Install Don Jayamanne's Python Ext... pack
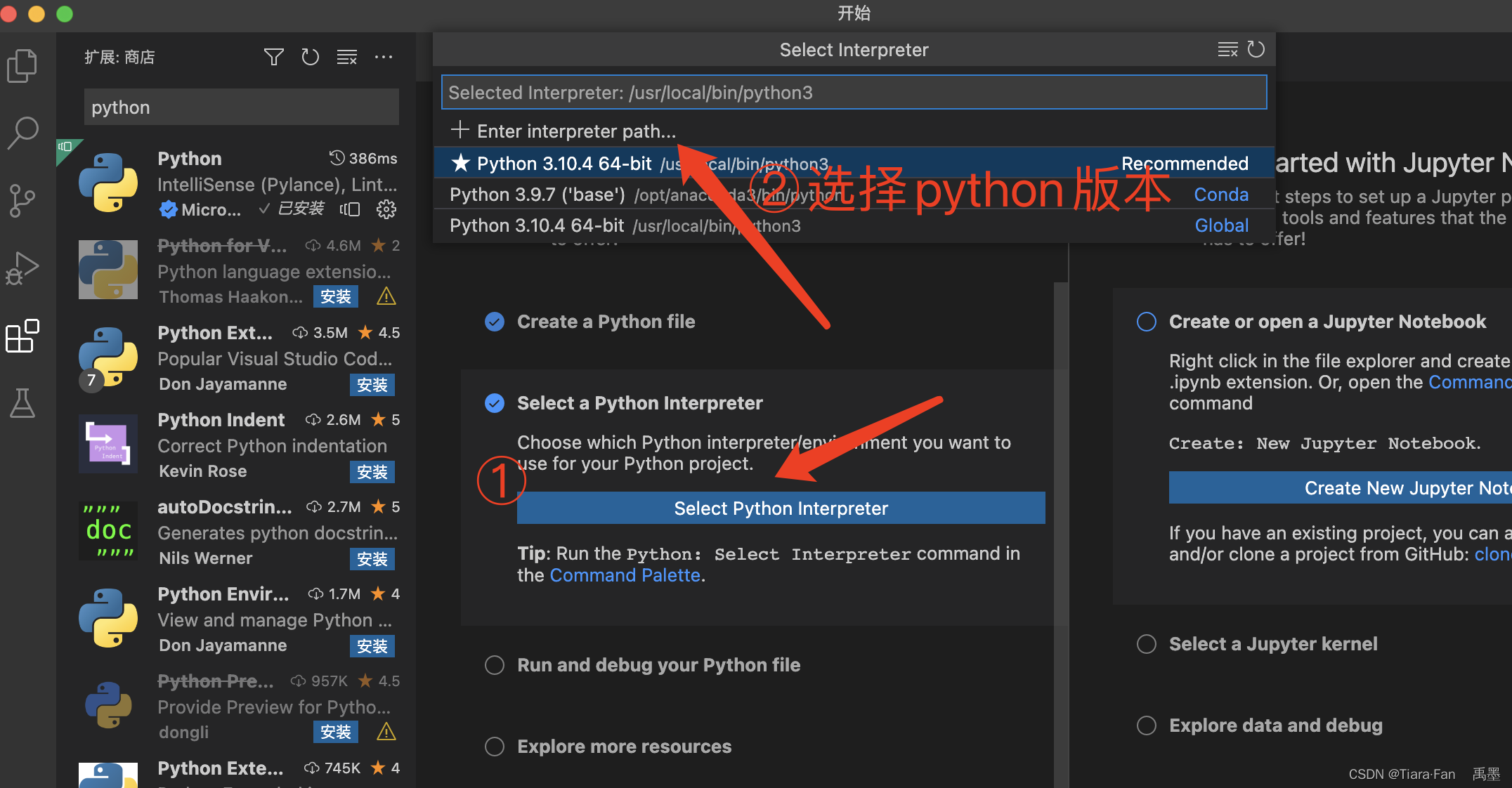1512x788 pixels. (x=372, y=384)
